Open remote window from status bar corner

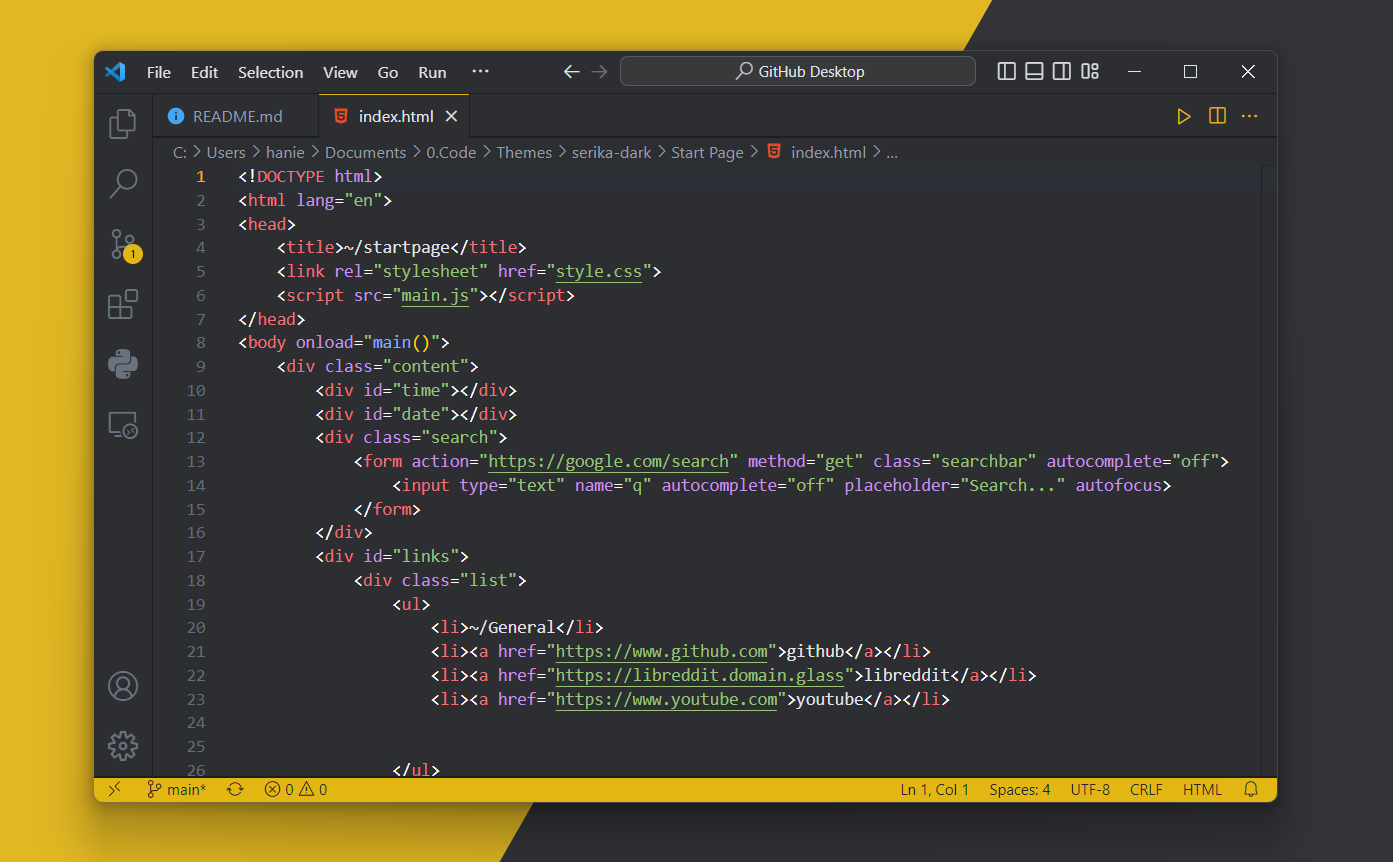click(x=114, y=789)
